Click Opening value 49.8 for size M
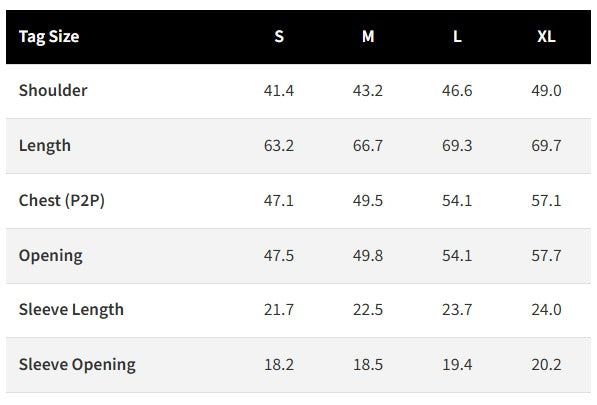 (x=368, y=255)
